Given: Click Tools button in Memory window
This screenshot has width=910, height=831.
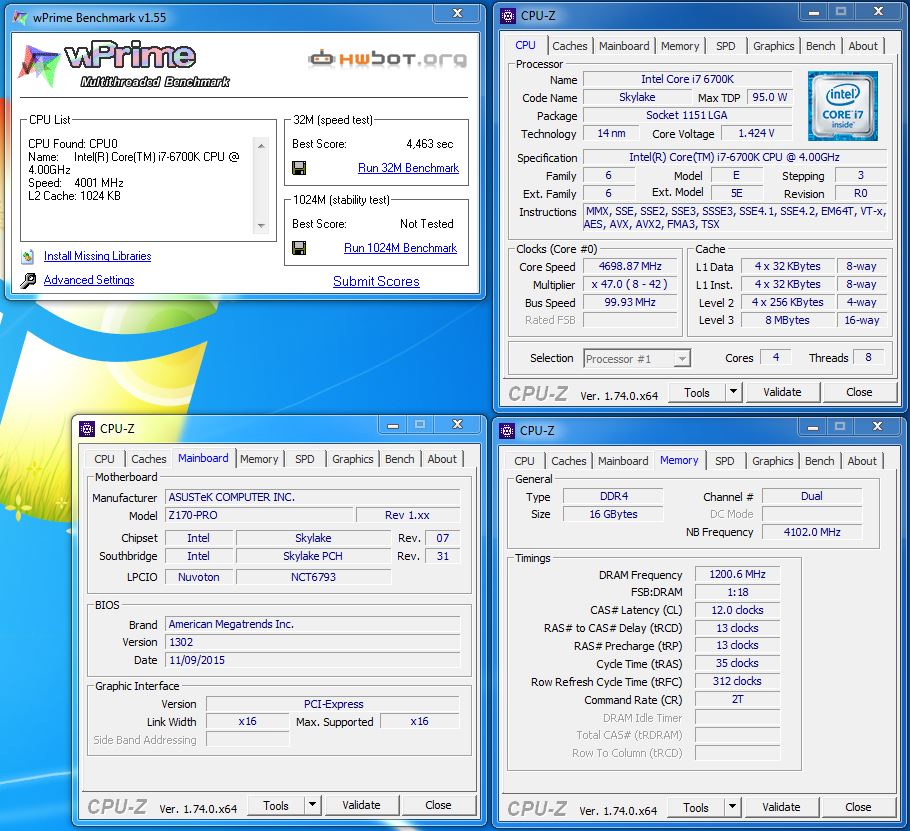Looking at the screenshot, I should pyautogui.click(x=696, y=807).
